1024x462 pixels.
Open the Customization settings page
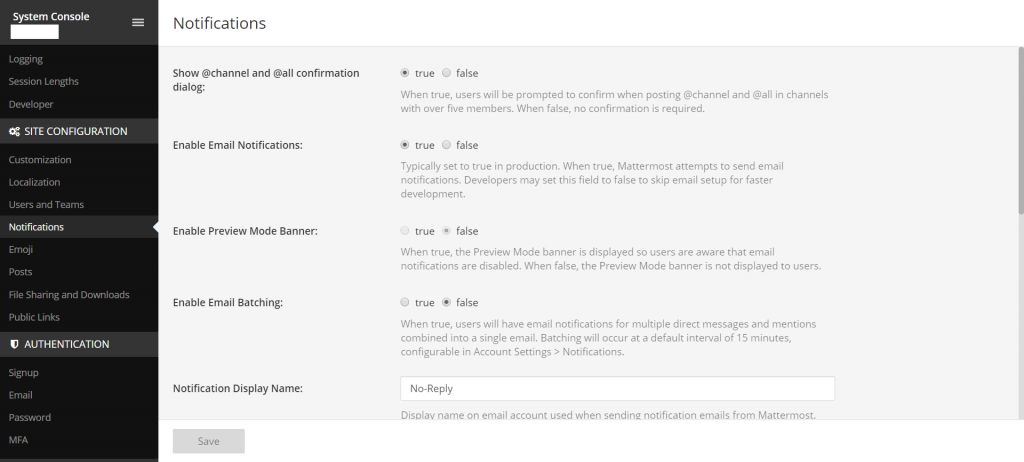pos(40,160)
